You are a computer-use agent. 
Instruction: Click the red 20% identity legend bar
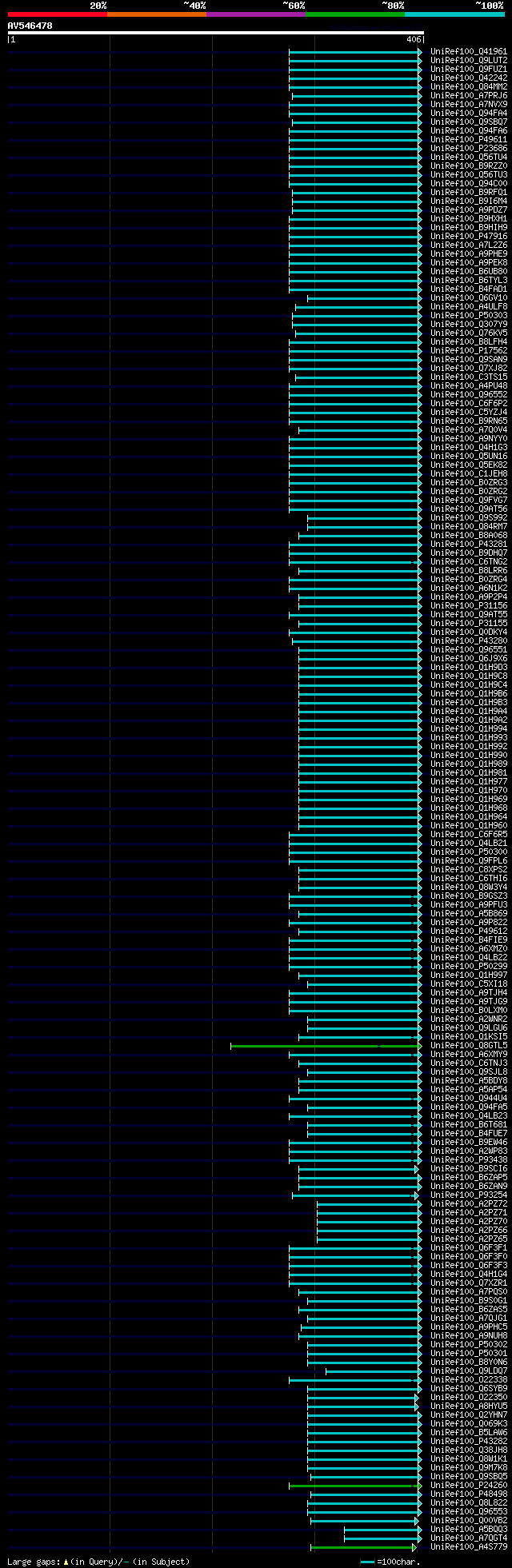(x=58, y=14)
